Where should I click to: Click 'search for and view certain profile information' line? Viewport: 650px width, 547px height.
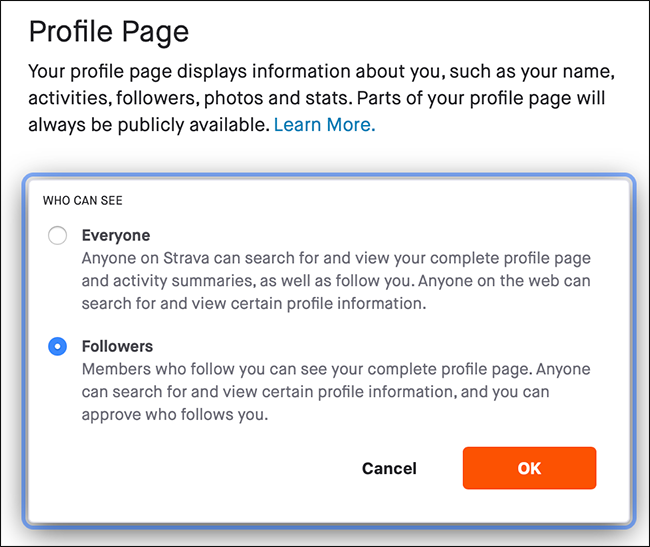click(x=254, y=304)
